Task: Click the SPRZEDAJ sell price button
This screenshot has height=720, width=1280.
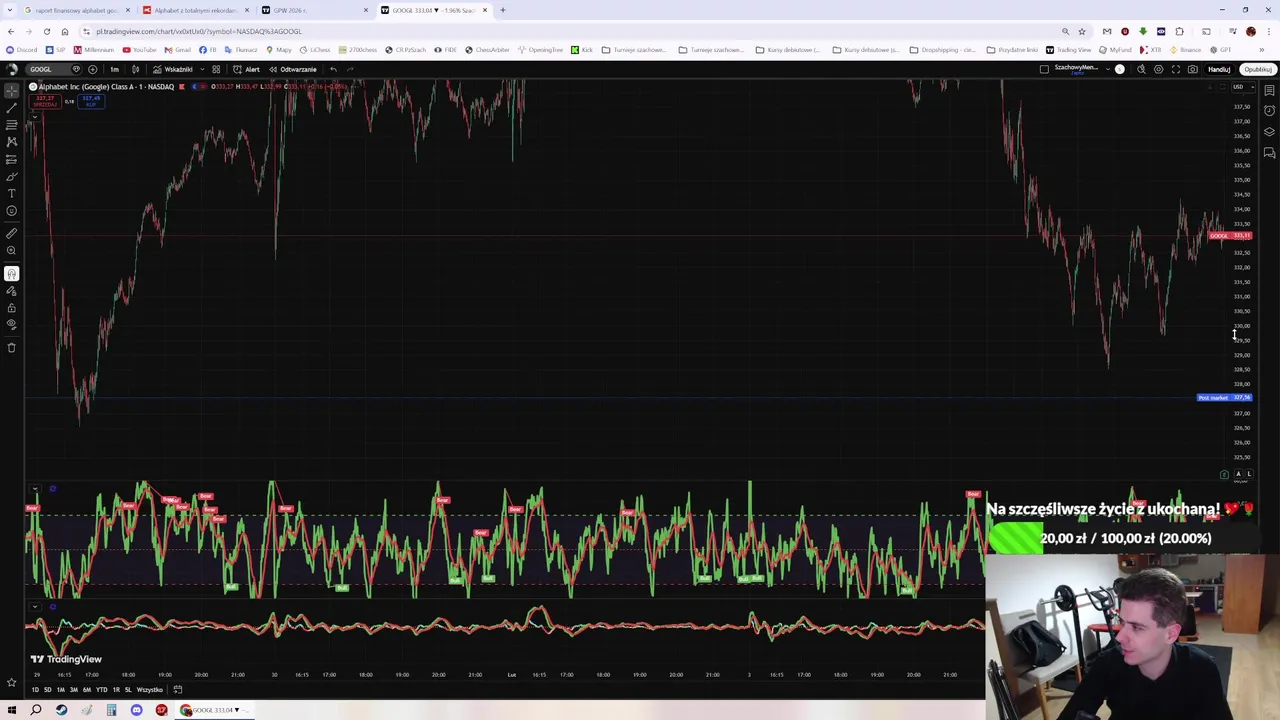Action: 45,101
